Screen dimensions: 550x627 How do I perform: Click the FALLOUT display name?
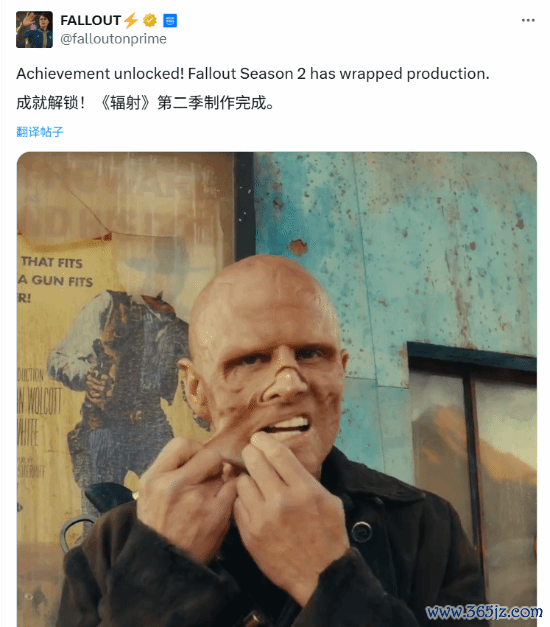click(90, 20)
